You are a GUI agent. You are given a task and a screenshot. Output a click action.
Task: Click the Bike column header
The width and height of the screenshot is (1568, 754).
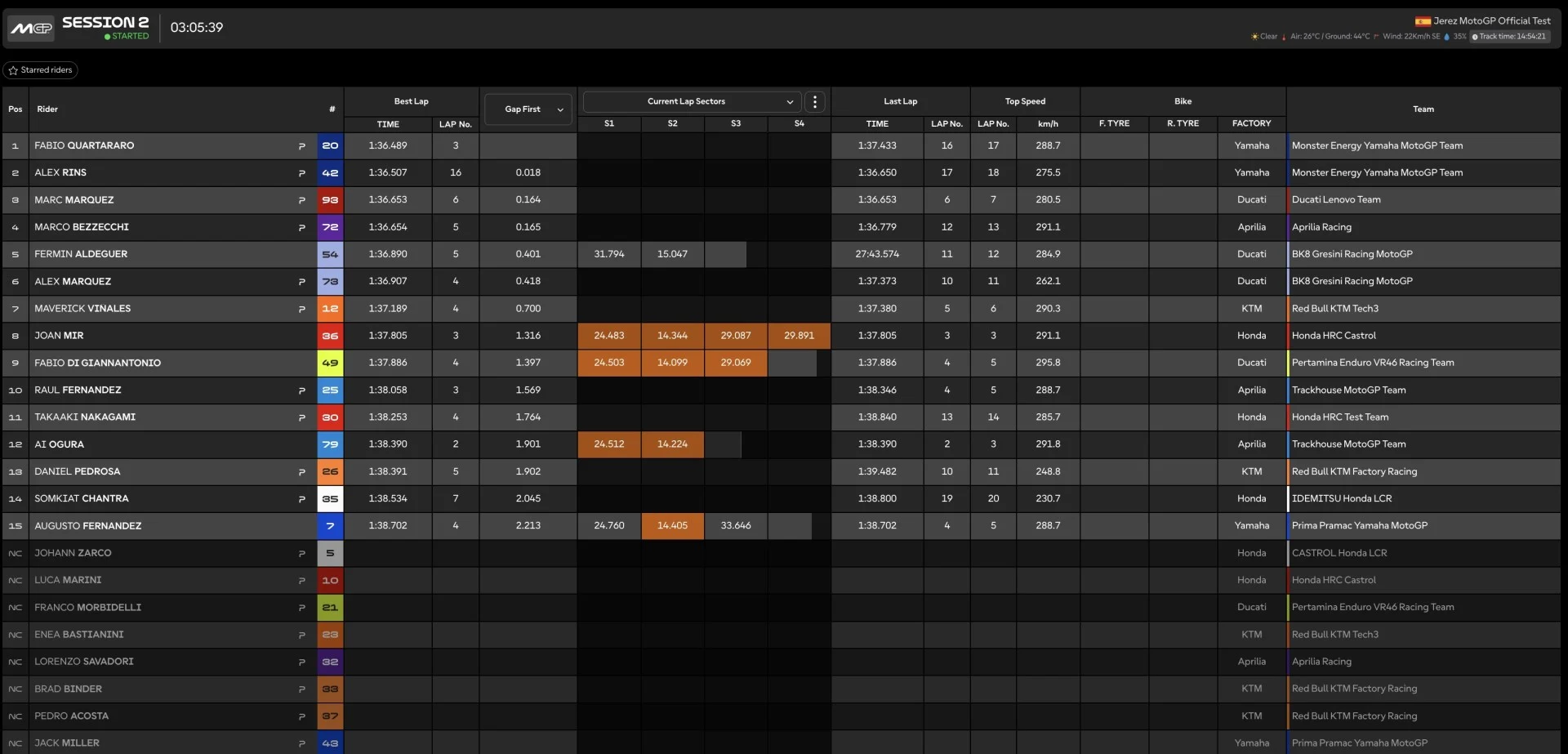[x=1183, y=101]
